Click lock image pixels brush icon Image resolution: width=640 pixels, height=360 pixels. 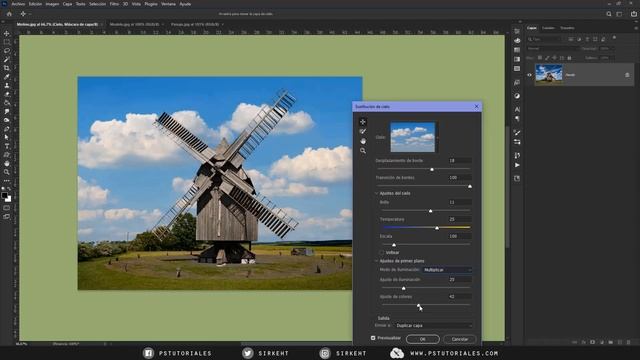(547, 58)
